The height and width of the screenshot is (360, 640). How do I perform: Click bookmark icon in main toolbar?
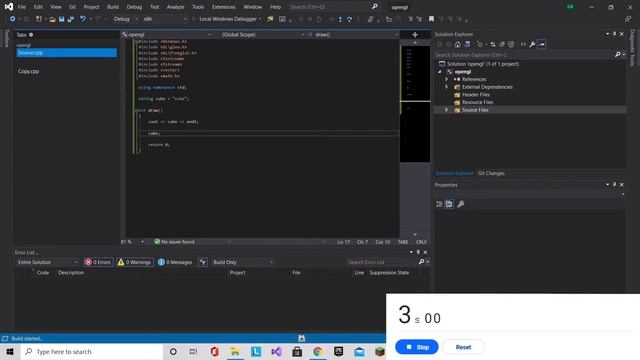click(431, 19)
